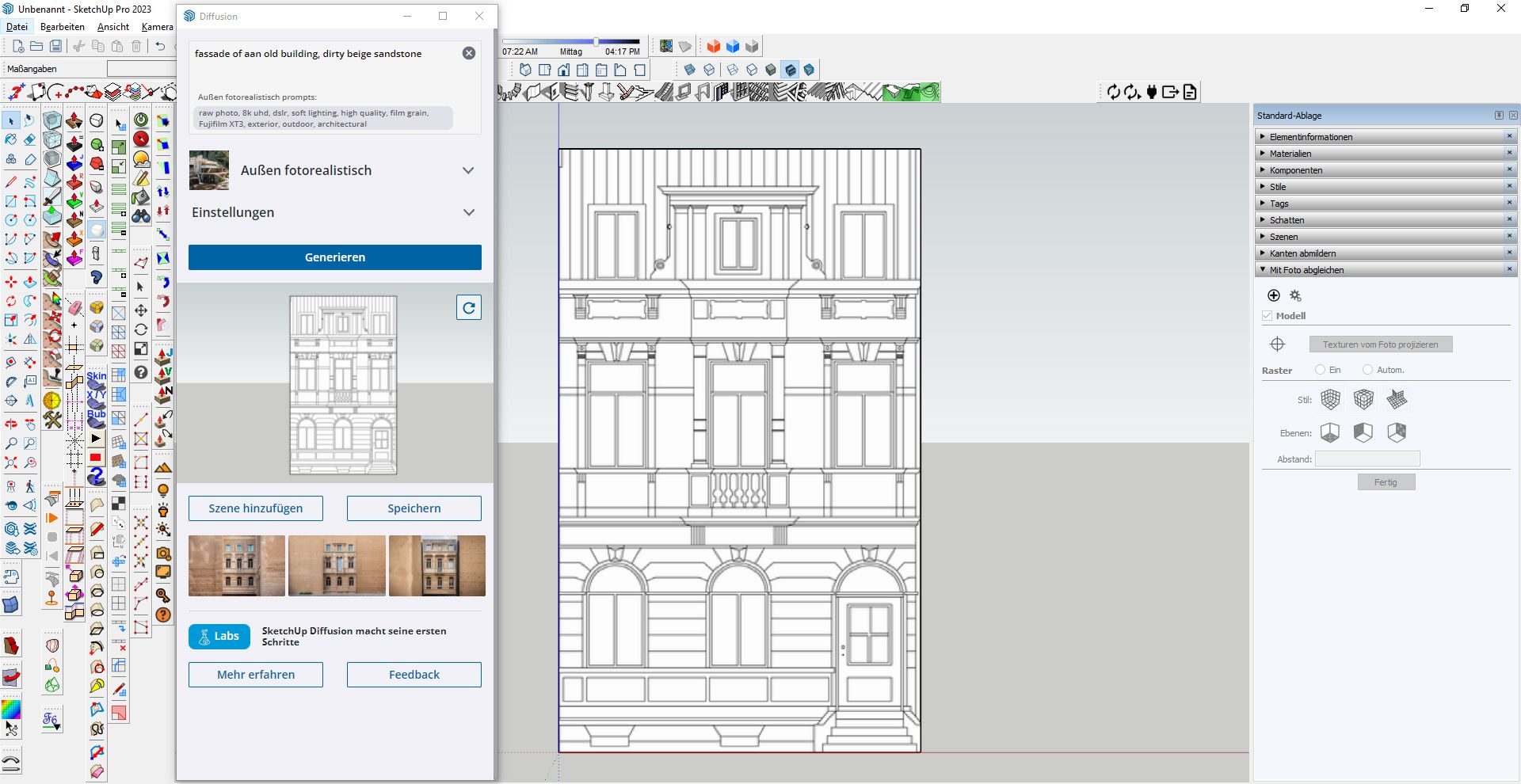Select the Raster 'Autom.' radio button
The image size is (1521, 784).
coord(1367,370)
